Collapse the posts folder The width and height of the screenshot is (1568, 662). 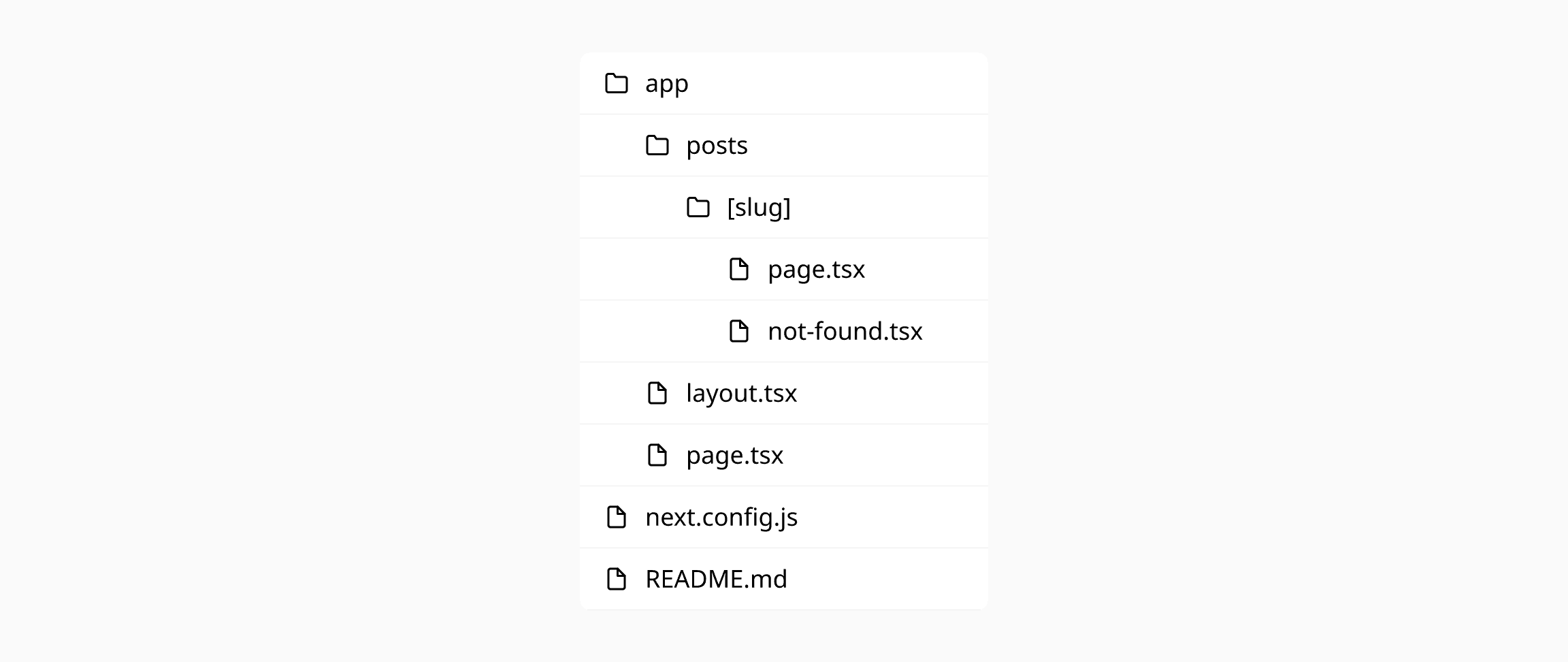coord(784,145)
